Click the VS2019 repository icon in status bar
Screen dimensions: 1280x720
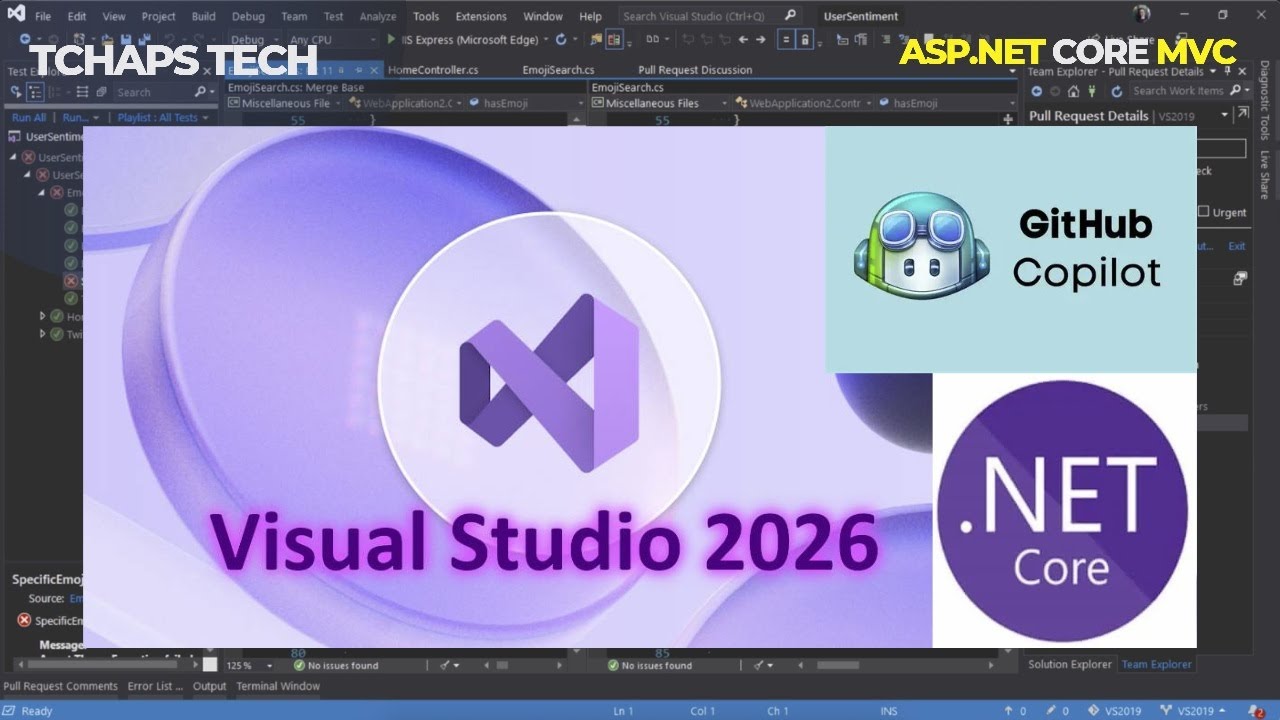click(x=1095, y=711)
